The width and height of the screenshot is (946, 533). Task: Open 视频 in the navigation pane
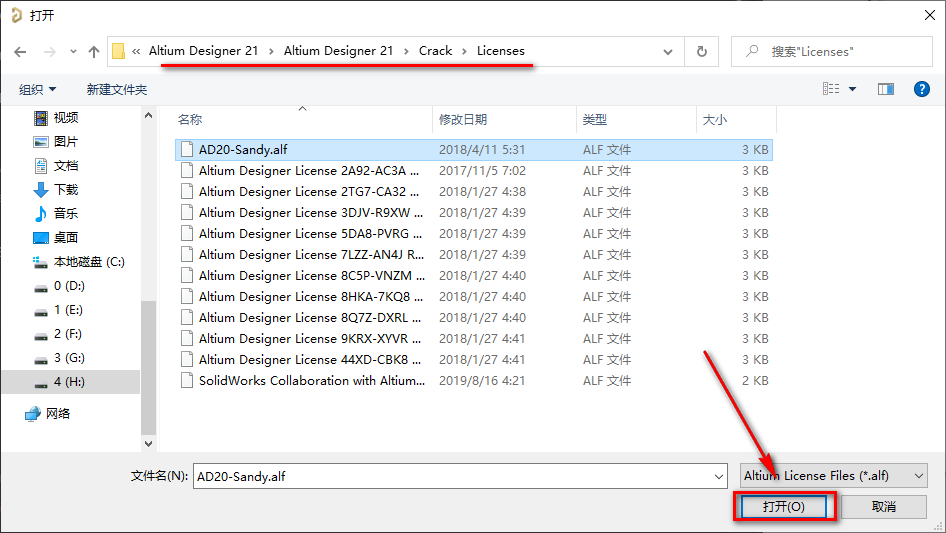65,118
